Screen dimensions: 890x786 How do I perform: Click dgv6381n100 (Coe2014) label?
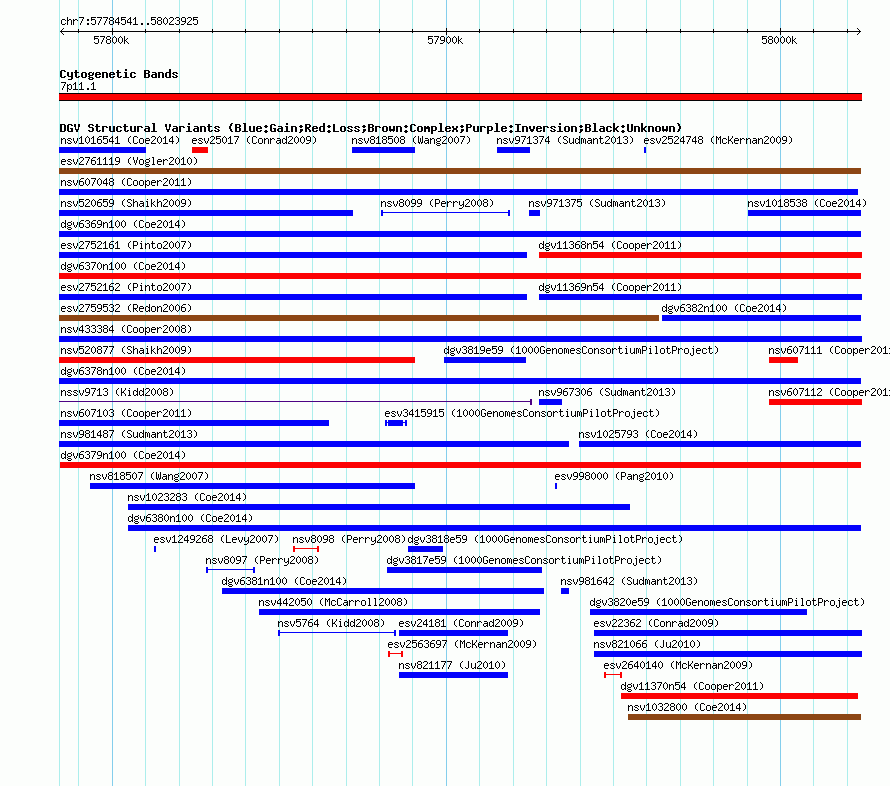284,581
